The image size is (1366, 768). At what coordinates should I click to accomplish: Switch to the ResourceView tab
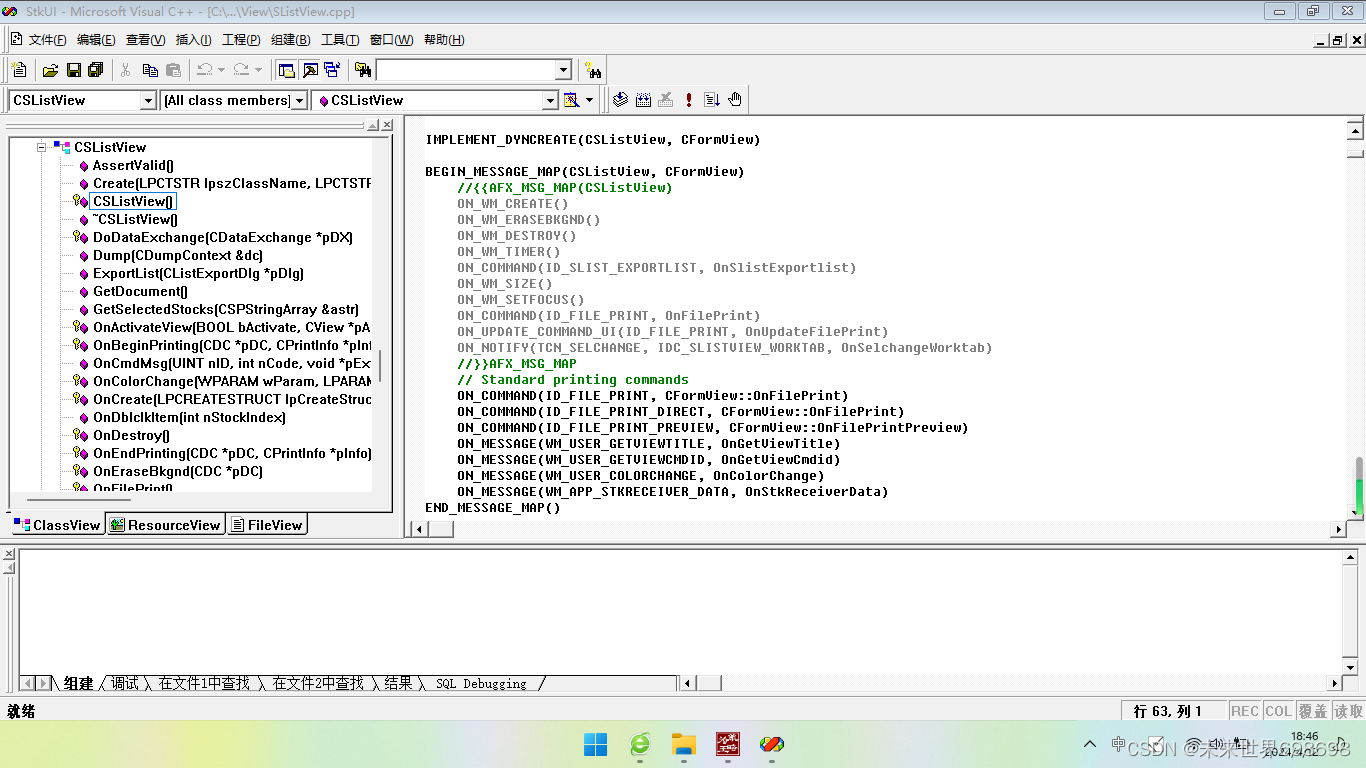[165, 525]
